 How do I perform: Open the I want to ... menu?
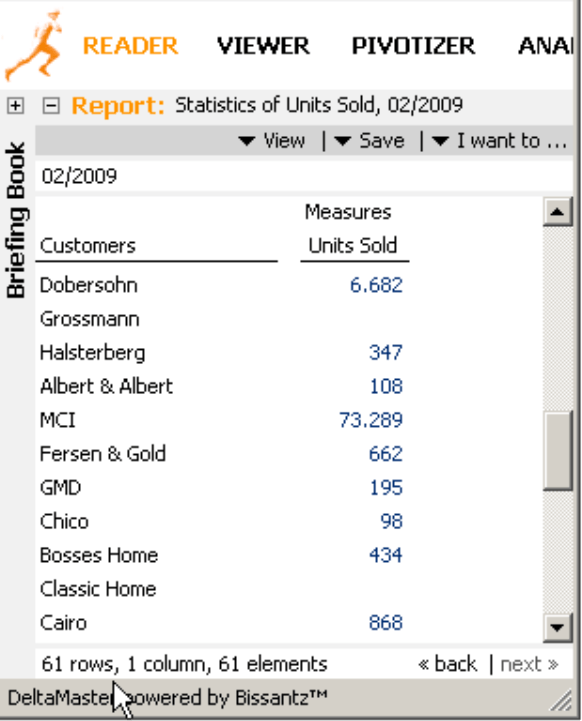coord(499,141)
